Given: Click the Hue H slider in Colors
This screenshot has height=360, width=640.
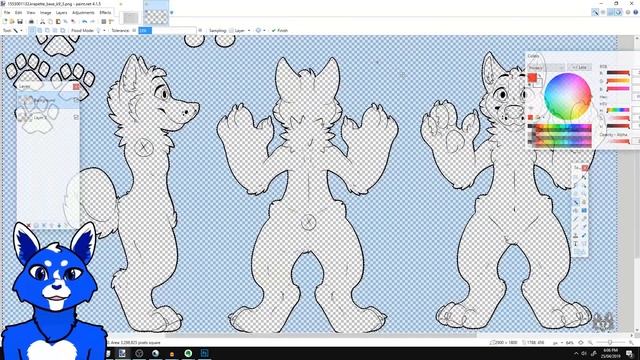Looking at the screenshot, I should 618,110.
